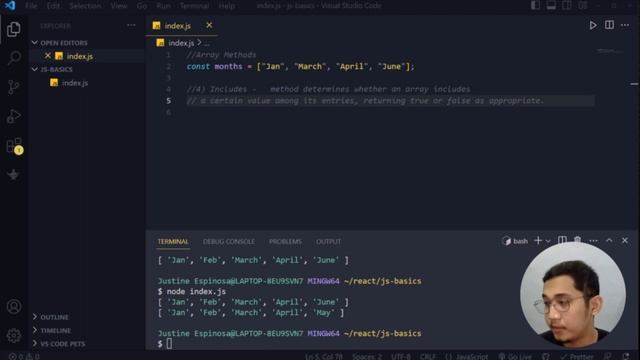Close the terminal panel

tap(625, 240)
